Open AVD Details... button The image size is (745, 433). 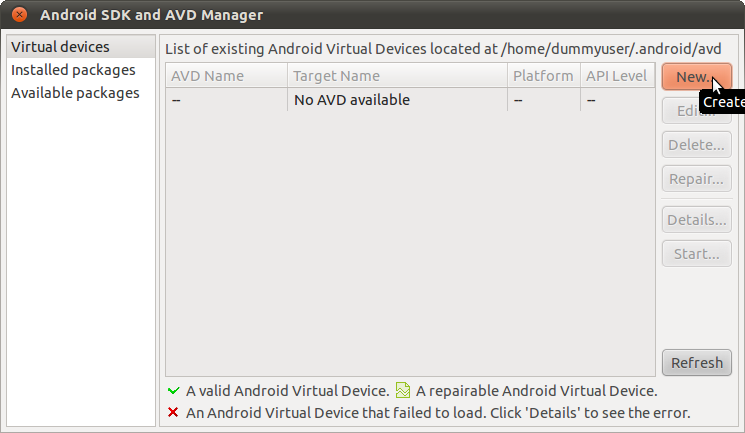click(697, 220)
